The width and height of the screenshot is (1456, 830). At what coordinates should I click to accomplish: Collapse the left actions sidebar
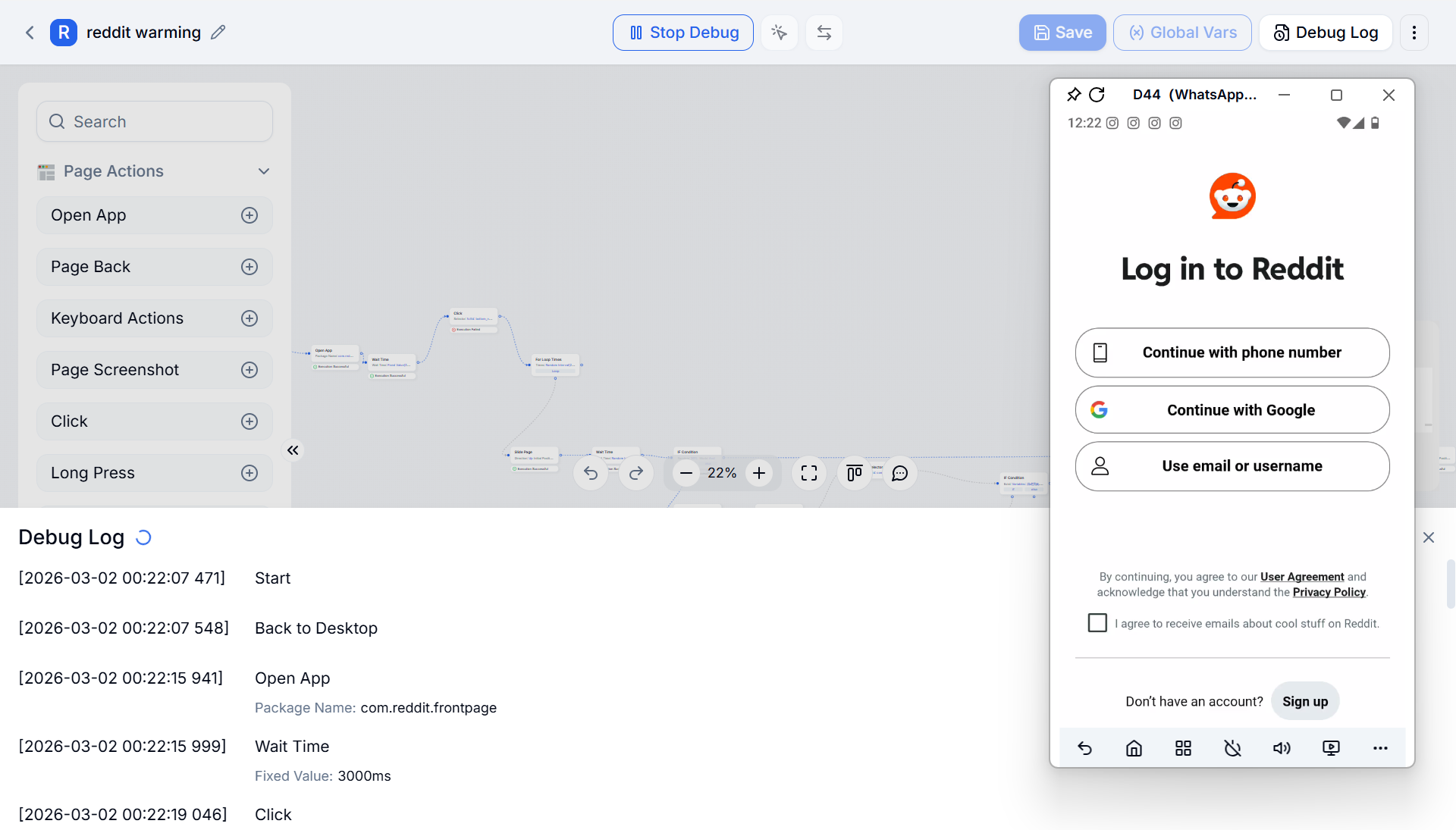pos(293,450)
